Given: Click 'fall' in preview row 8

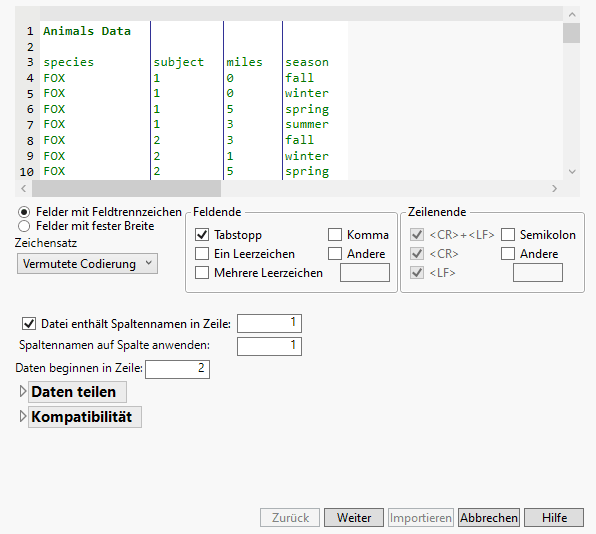Looking at the screenshot, I should 300,140.
